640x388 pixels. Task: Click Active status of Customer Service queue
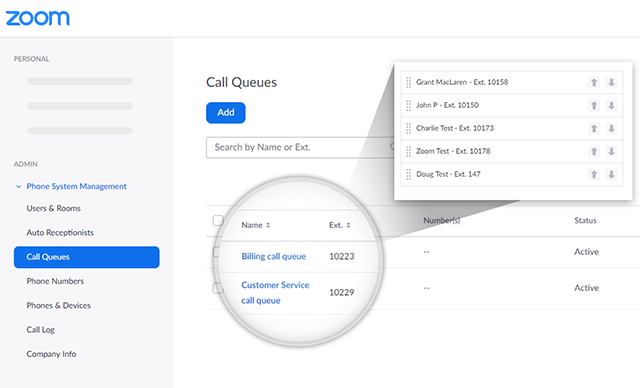click(587, 288)
